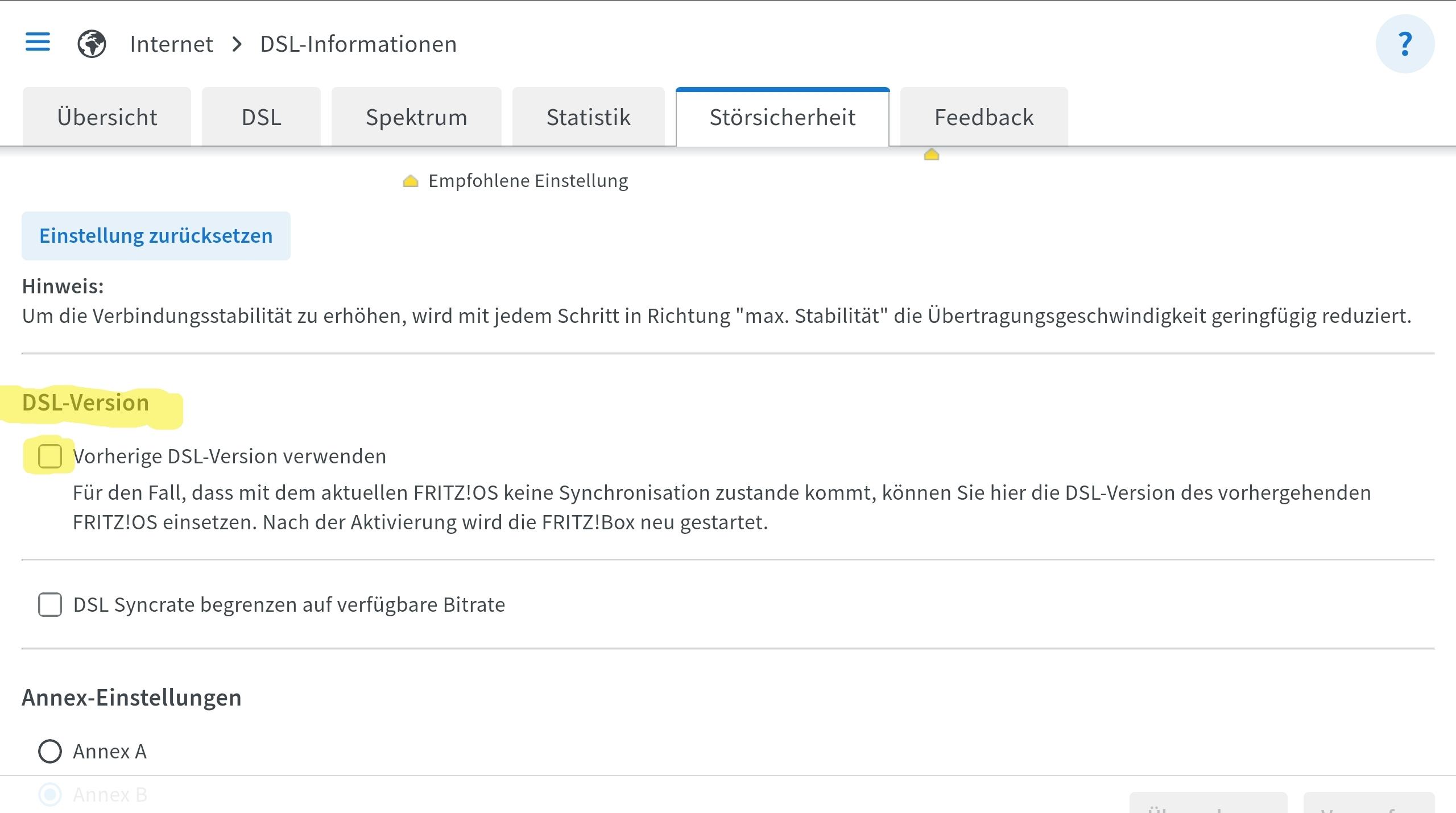1456x813 pixels.
Task: Click the DSL-Informationen breadcrumb title
Action: pyautogui.click(x=358, y=44)
